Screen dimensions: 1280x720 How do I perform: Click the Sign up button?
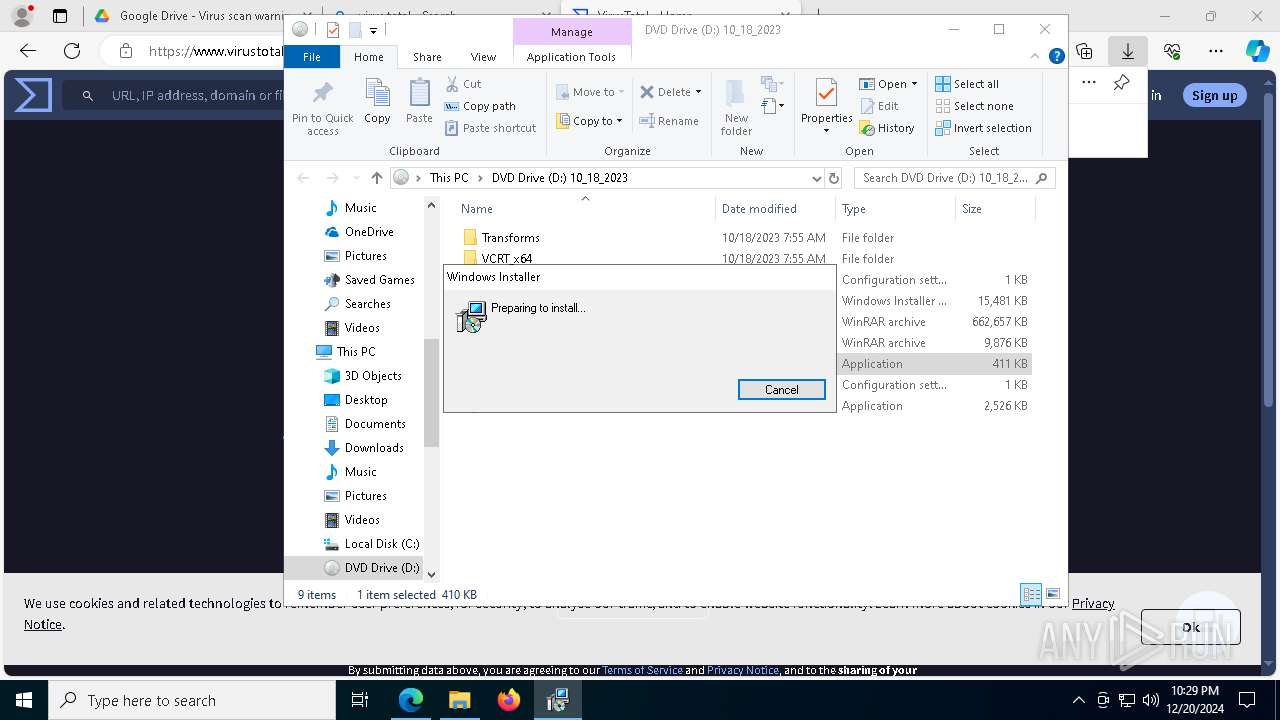[1214, 95]
